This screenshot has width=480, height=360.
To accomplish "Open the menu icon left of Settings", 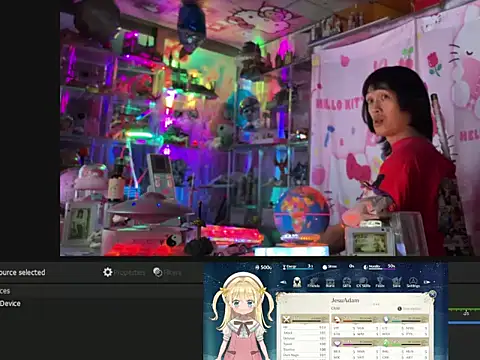I will [x=396, y=283].
